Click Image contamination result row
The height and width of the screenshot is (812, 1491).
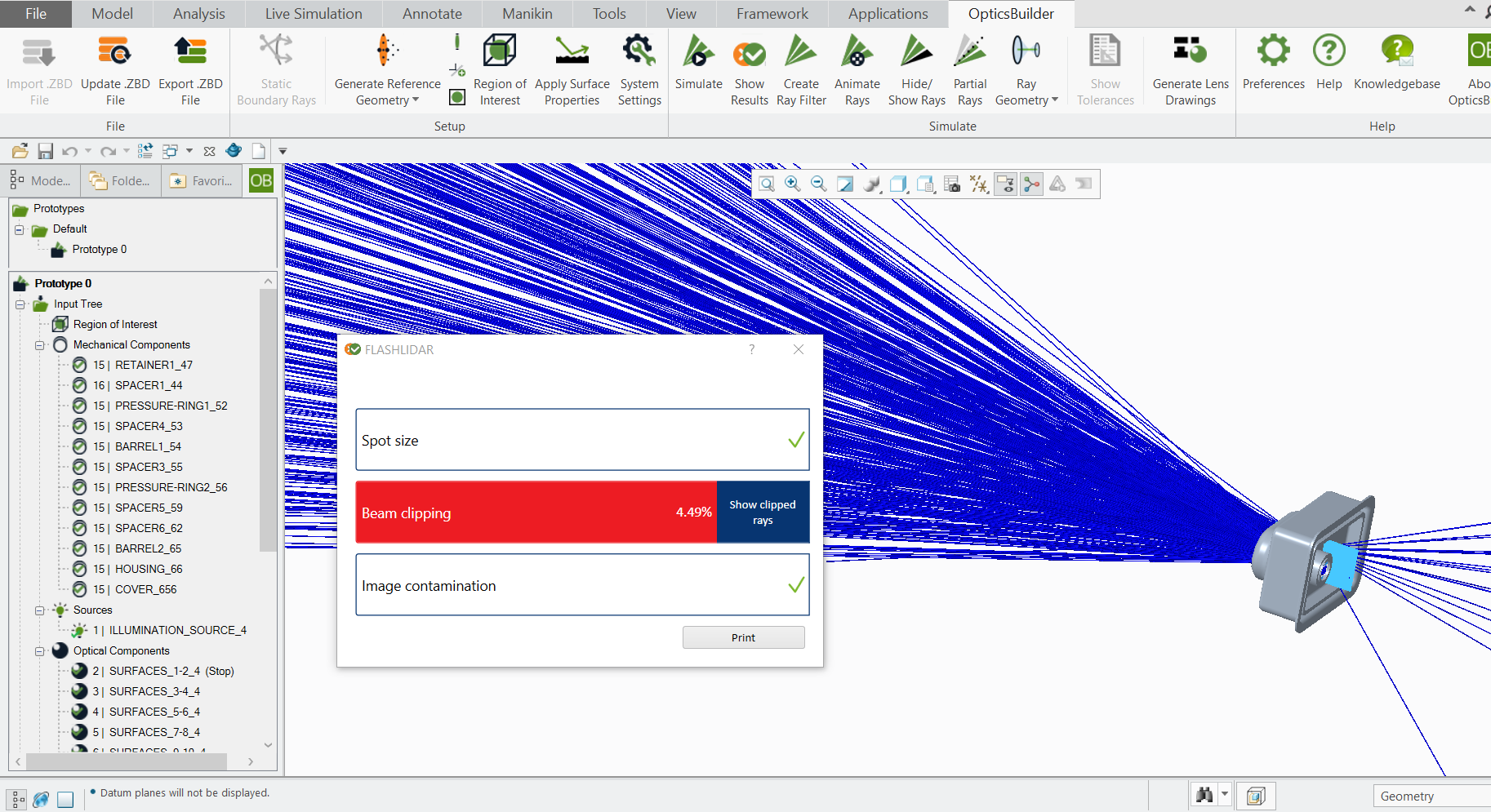pos(582,585)
